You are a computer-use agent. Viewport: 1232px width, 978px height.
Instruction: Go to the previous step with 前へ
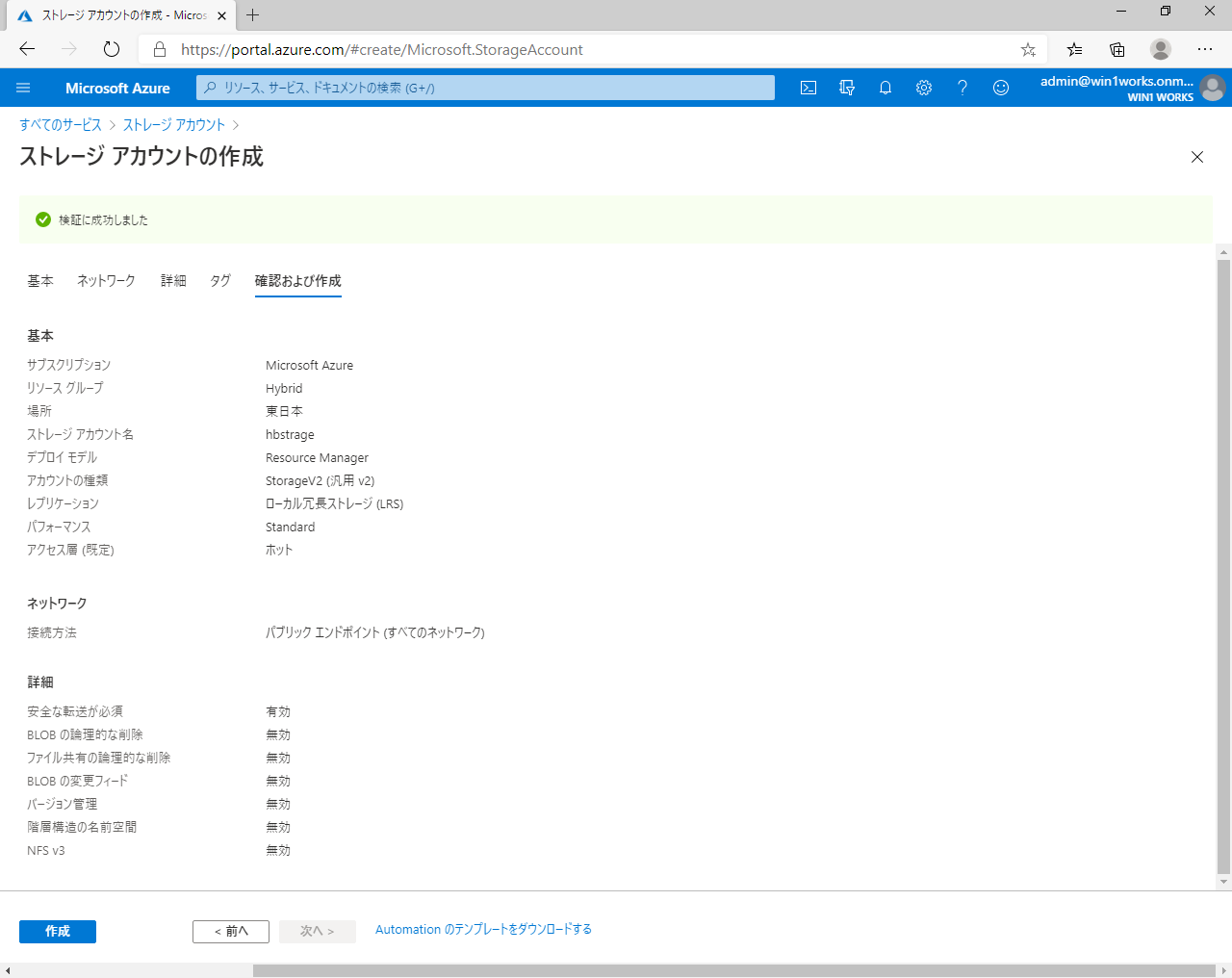(x=231, y=932)
